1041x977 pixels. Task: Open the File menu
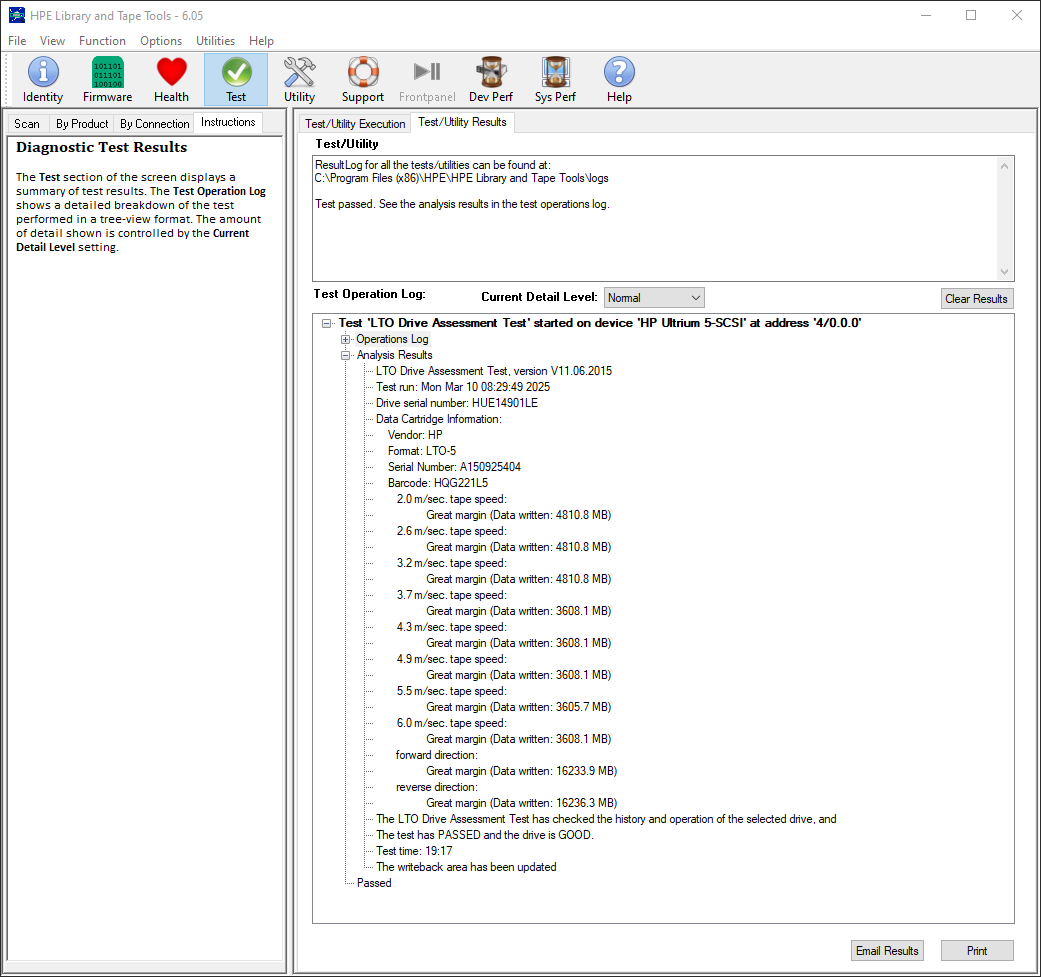tap(17, 41)
